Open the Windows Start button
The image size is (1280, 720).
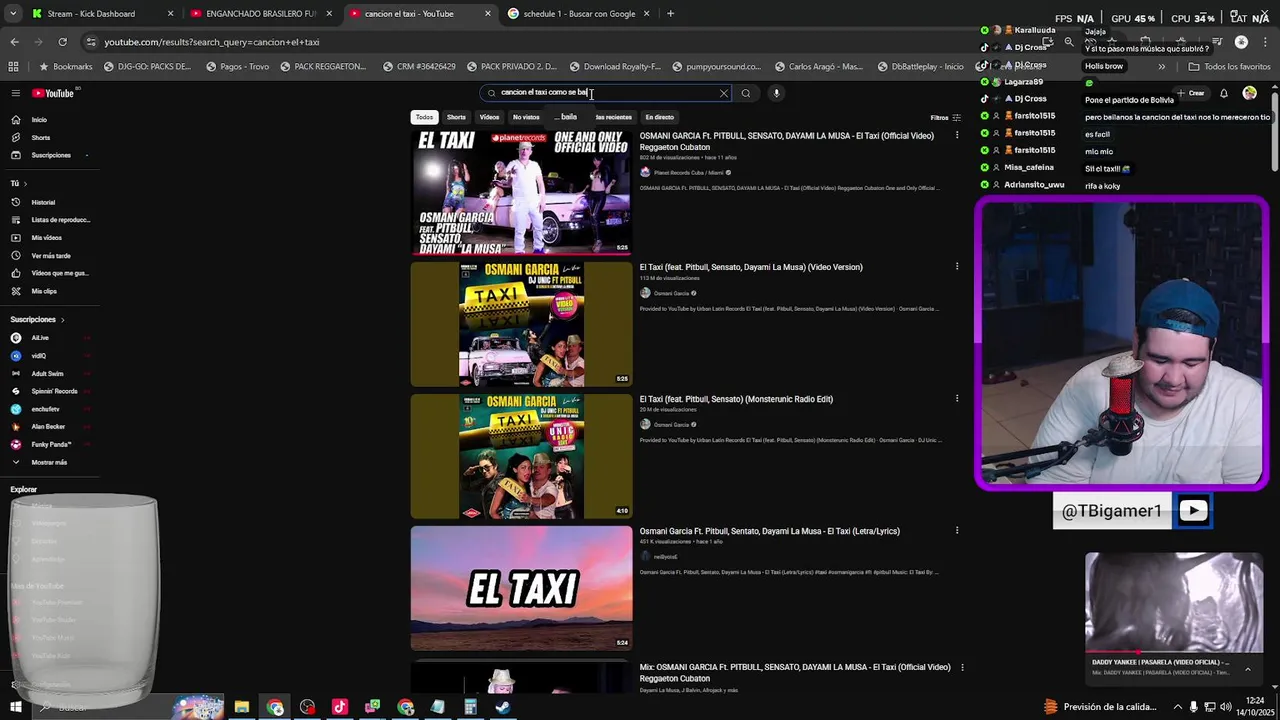16,707
